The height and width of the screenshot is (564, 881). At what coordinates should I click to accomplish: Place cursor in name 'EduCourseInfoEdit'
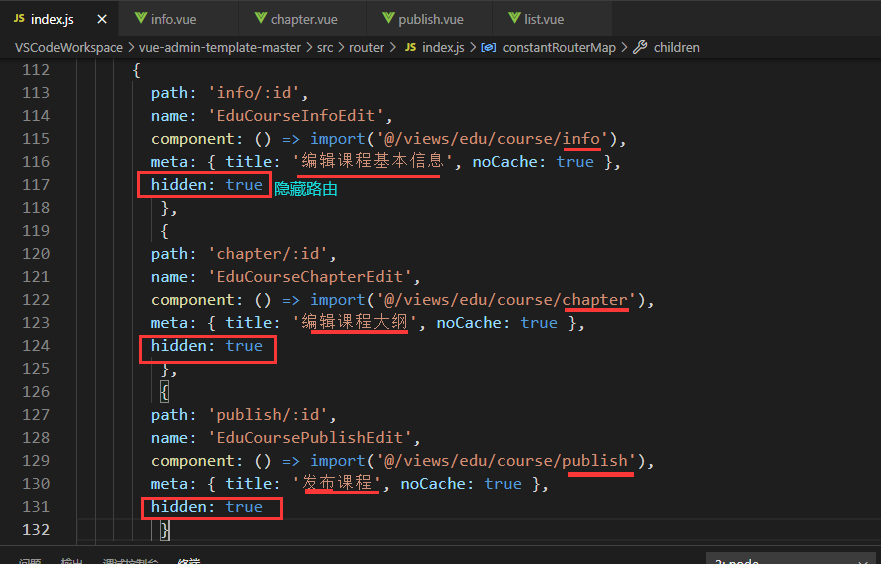[296, 116]
